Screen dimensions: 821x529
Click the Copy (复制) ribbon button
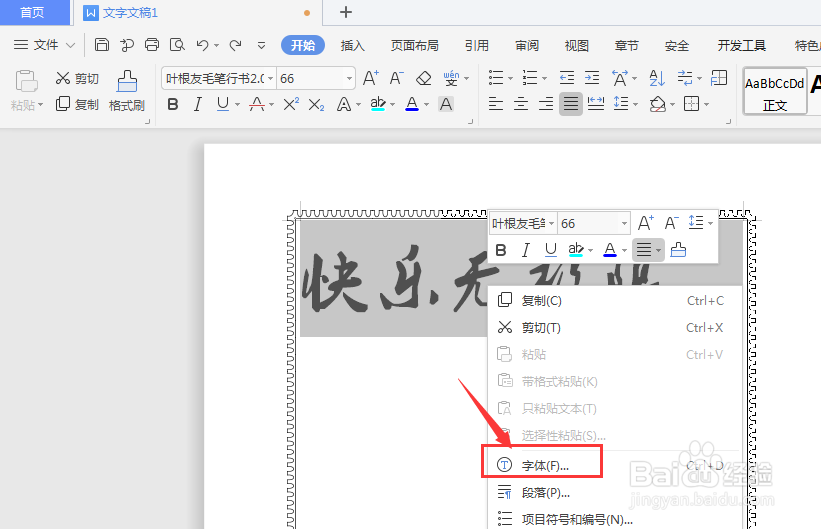tap(77, 104)
